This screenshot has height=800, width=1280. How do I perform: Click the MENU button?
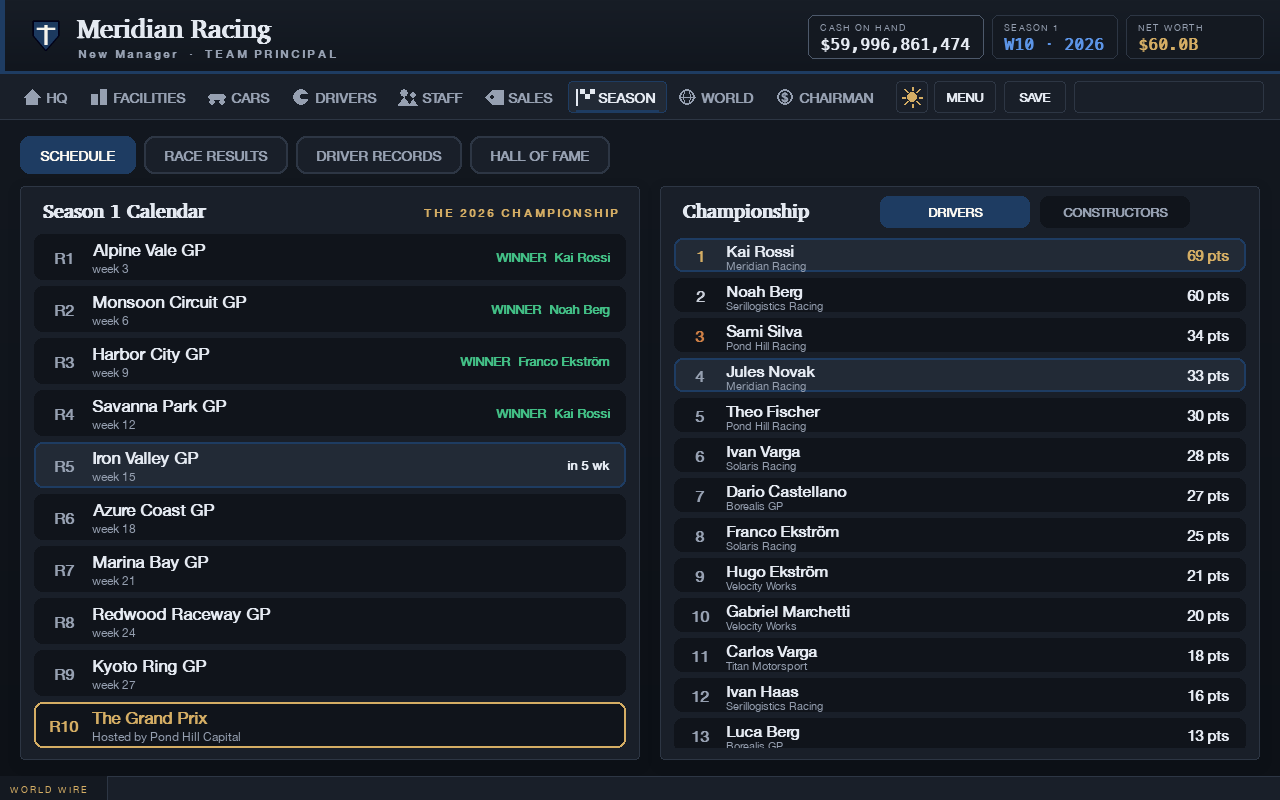[x=965, y=97]
